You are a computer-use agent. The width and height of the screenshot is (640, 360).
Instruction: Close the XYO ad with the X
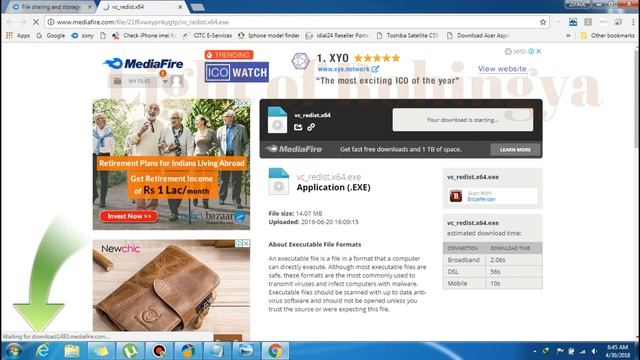pos(539,51)
